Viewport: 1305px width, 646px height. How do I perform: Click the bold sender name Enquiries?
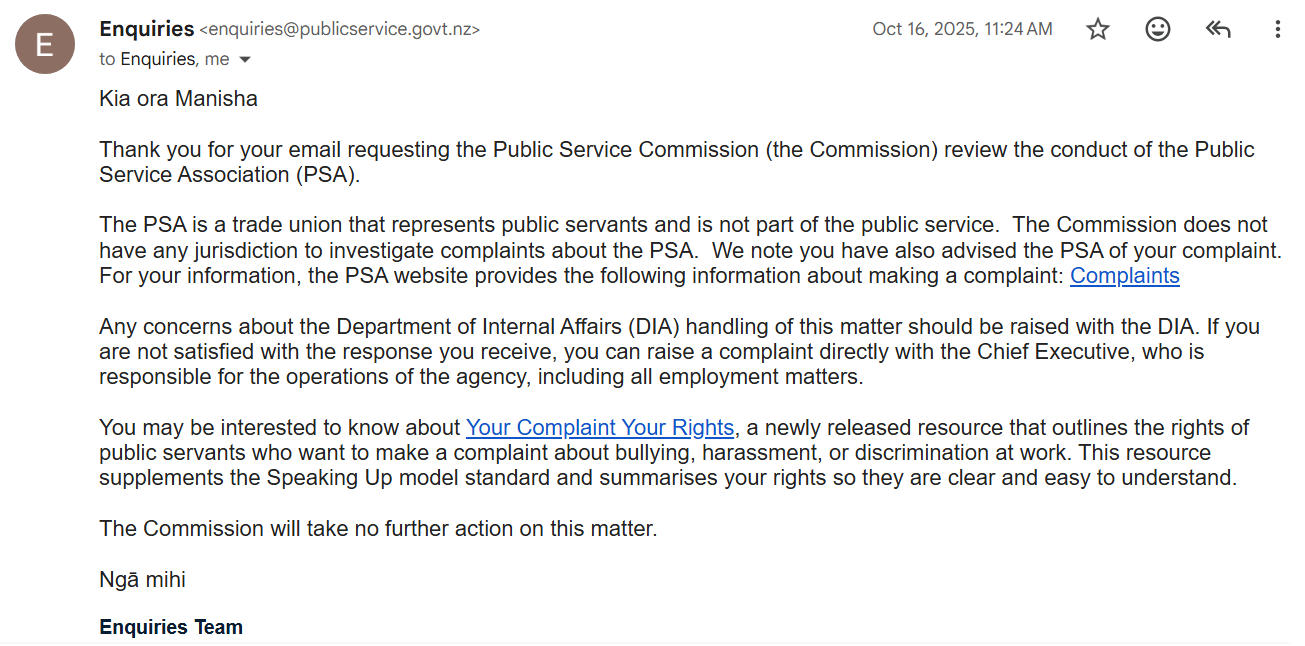147,29
